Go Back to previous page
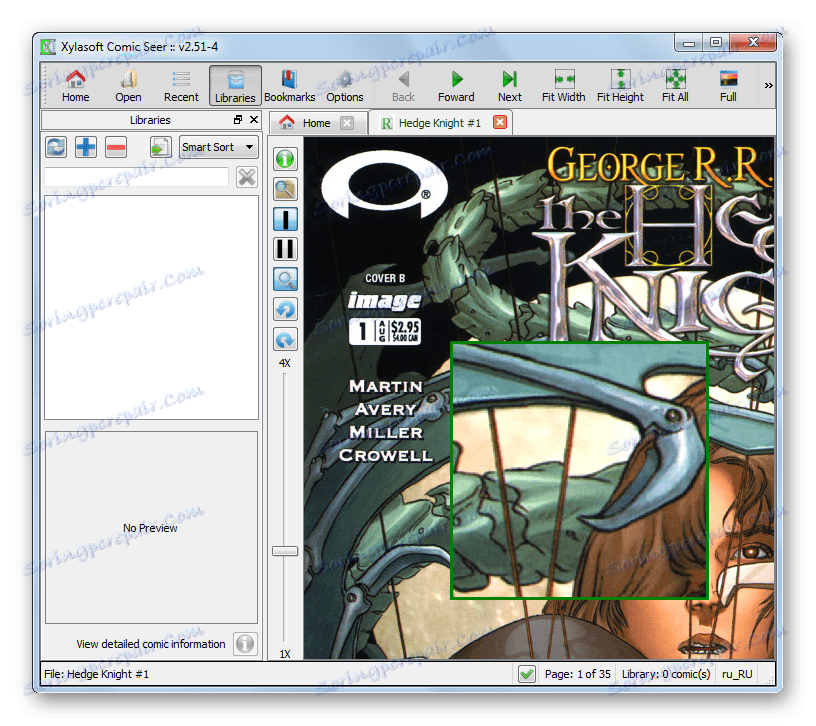Image resolution: width=816 pixels, height=726 pixels. coord(403,86)
